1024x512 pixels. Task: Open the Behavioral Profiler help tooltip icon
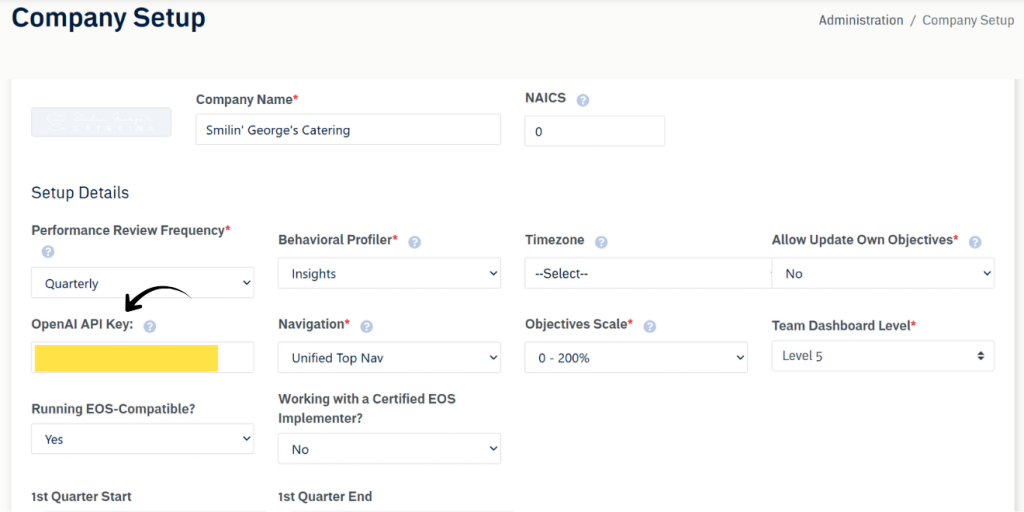click(x=415, y=242)
